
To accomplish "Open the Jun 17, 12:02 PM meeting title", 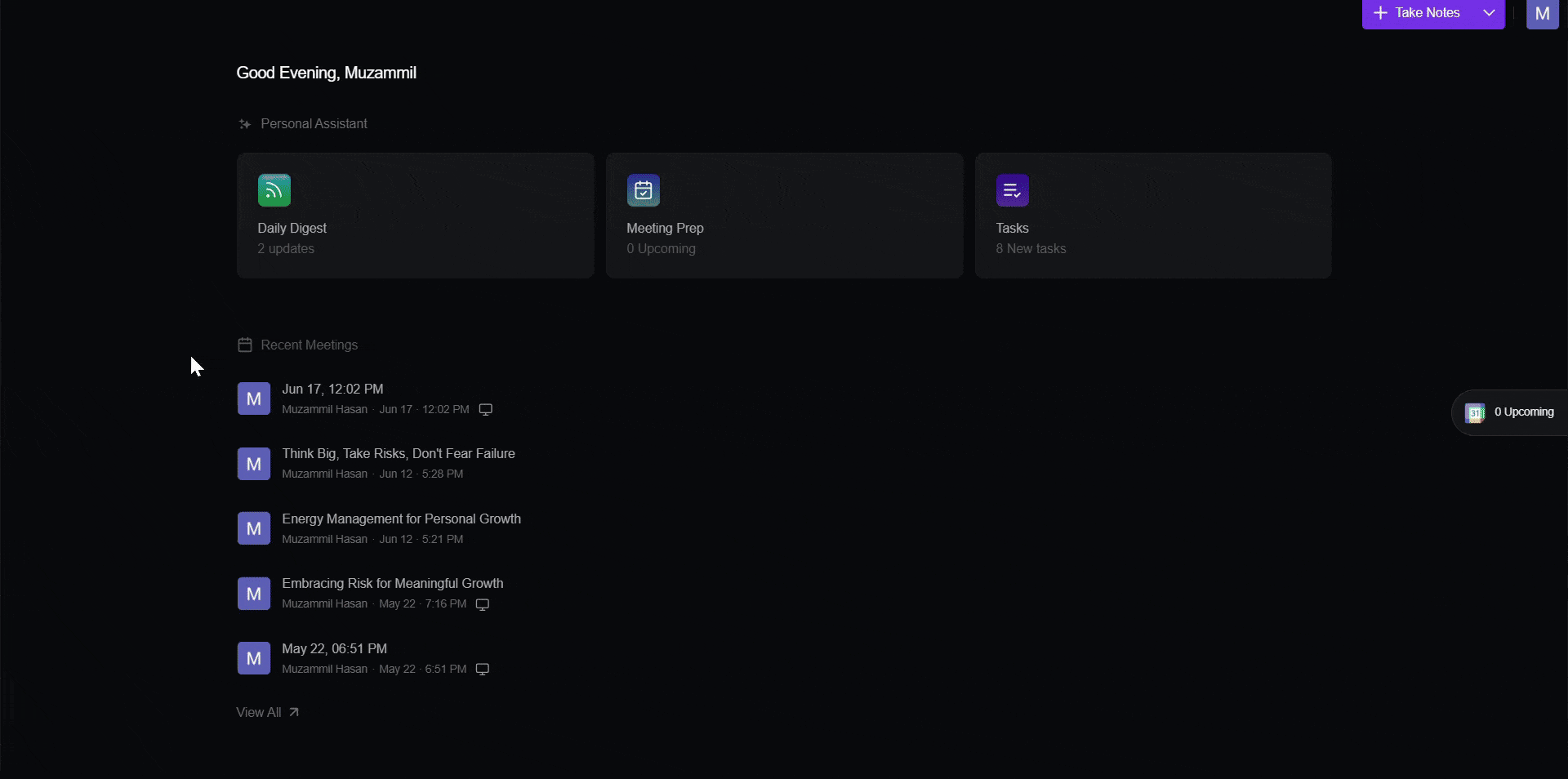I will (x=332, y=389).
